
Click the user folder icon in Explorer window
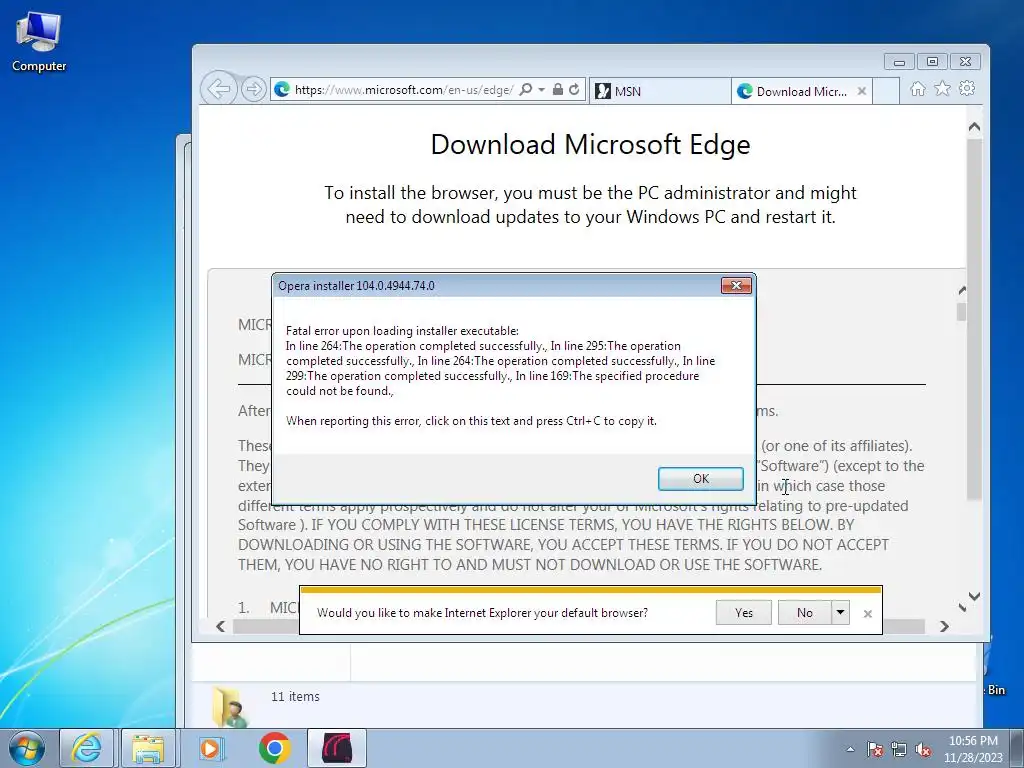pyautogui.click(x=230, y=707)
